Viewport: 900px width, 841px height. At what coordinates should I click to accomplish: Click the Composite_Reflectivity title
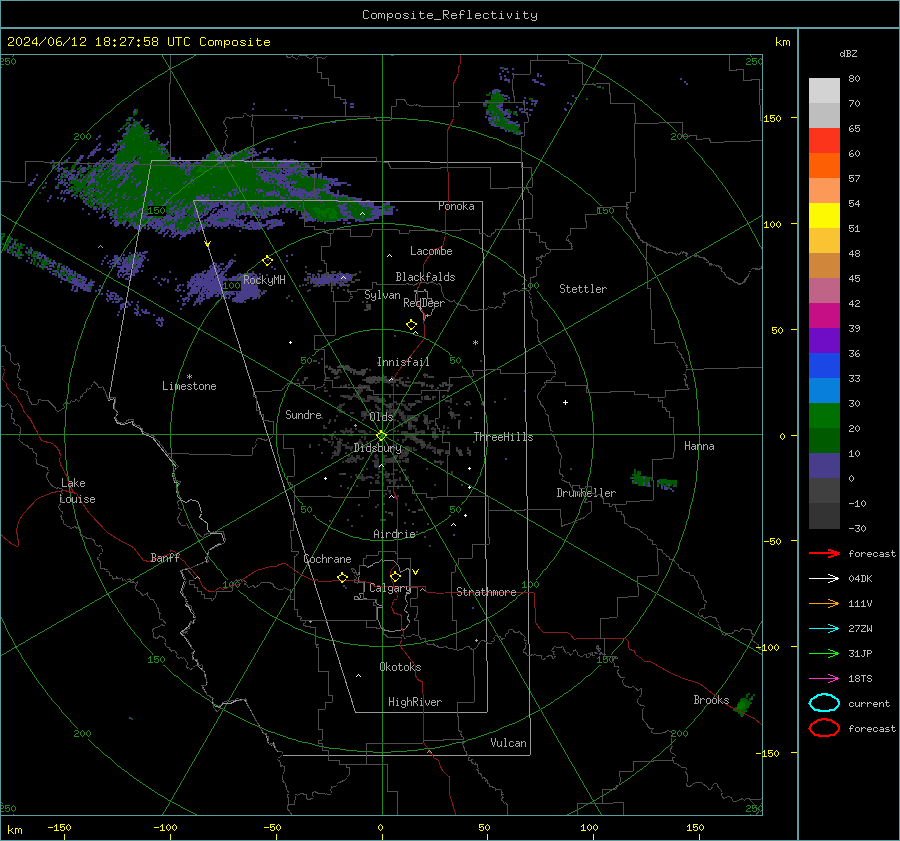pos(450,15)
